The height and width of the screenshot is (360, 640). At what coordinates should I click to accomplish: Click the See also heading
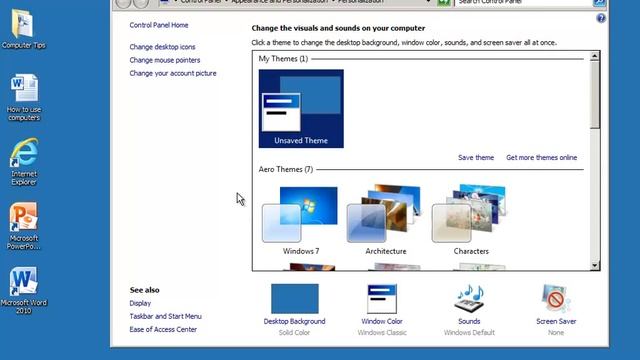[x=144, y=290]
